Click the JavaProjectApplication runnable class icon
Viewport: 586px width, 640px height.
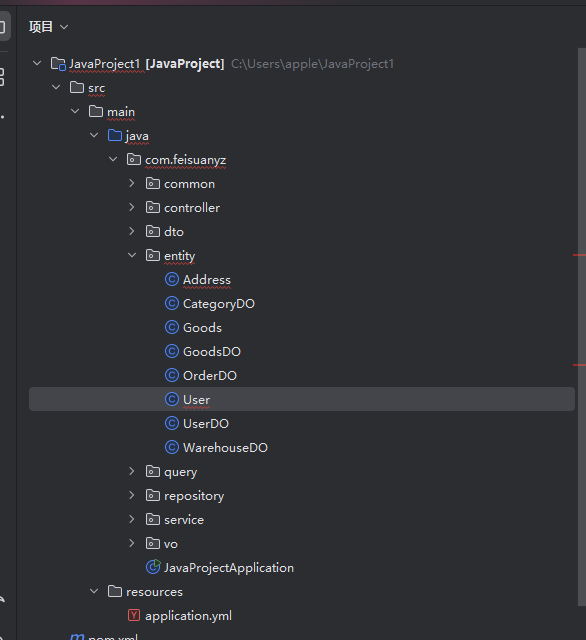[x=153, y=567]
